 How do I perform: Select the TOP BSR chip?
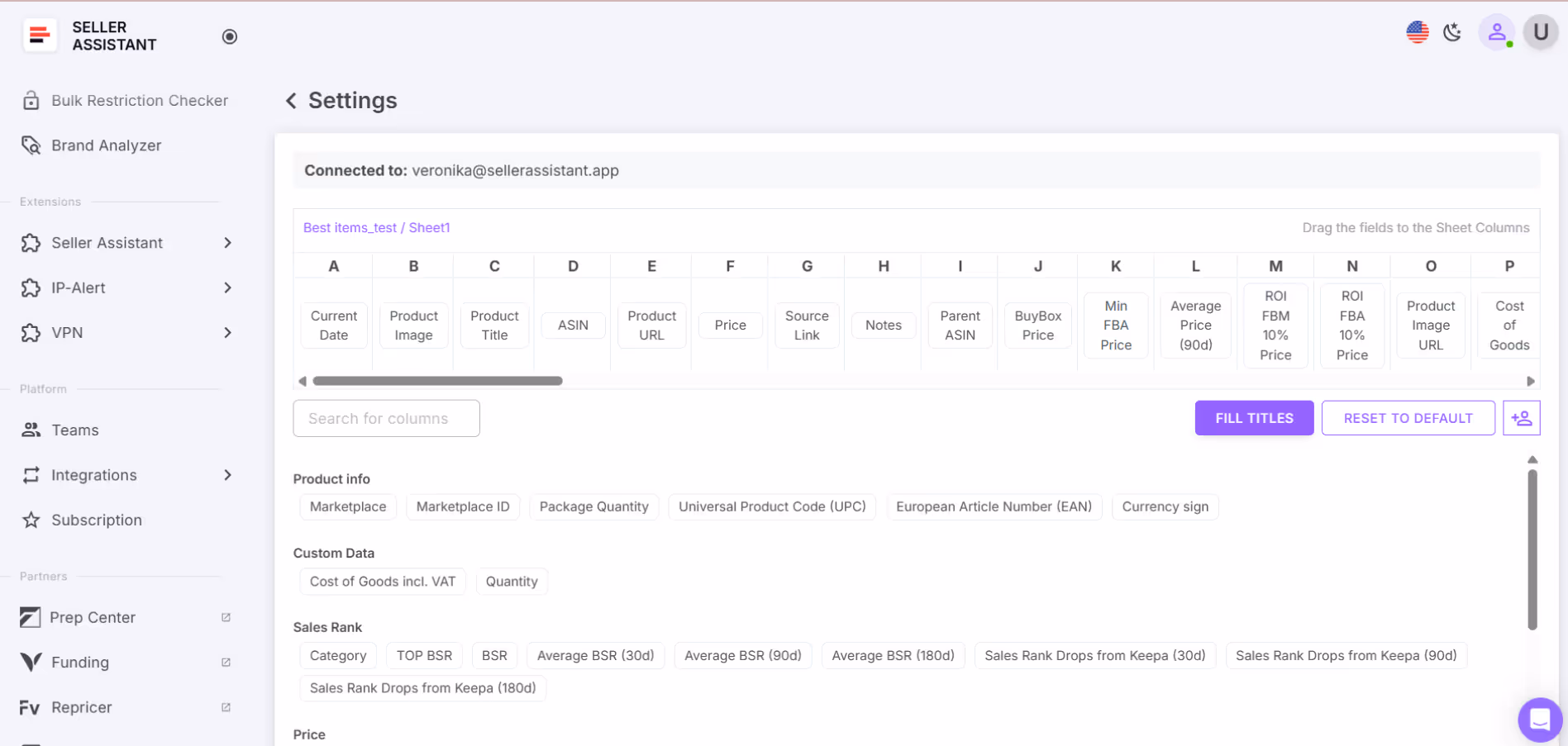(424, 655)
